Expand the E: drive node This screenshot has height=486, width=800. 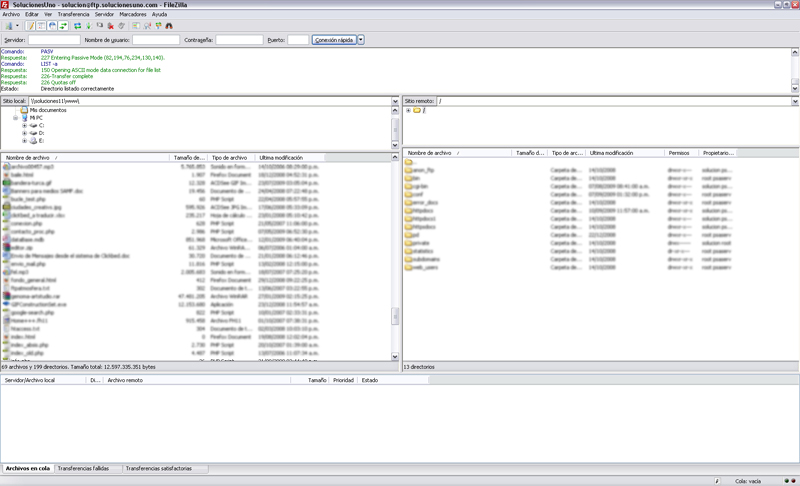(24, 141)
